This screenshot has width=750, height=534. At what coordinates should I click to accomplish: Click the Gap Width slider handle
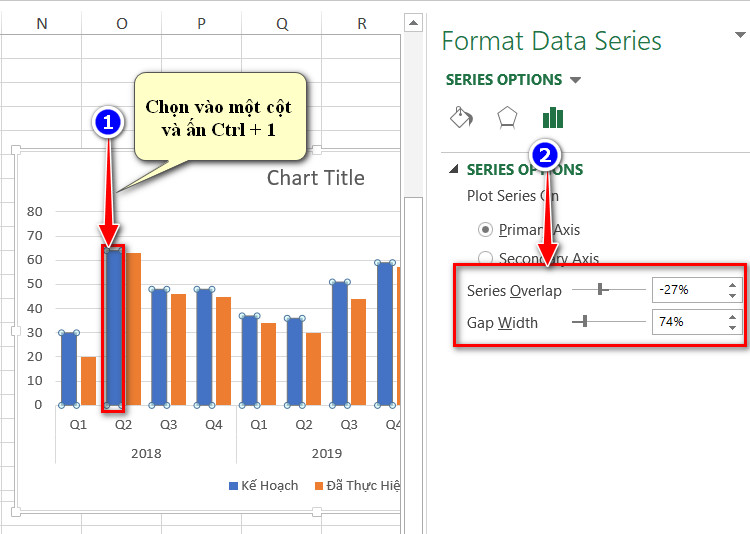583,321
